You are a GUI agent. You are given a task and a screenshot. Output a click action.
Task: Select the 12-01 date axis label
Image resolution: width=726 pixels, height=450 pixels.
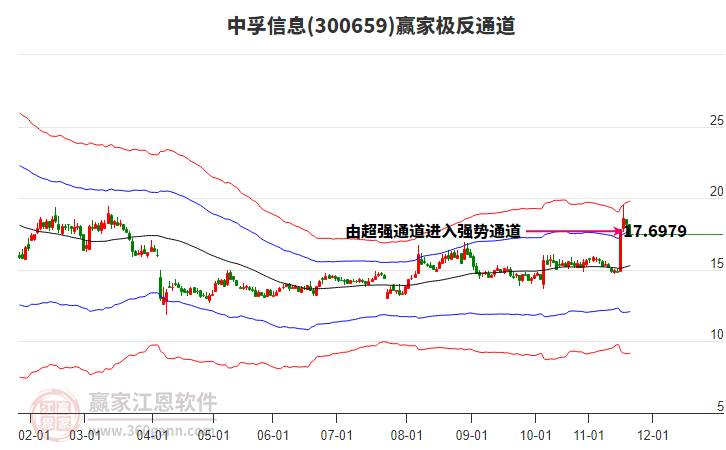pyautogui.click(x=653, y=435)
